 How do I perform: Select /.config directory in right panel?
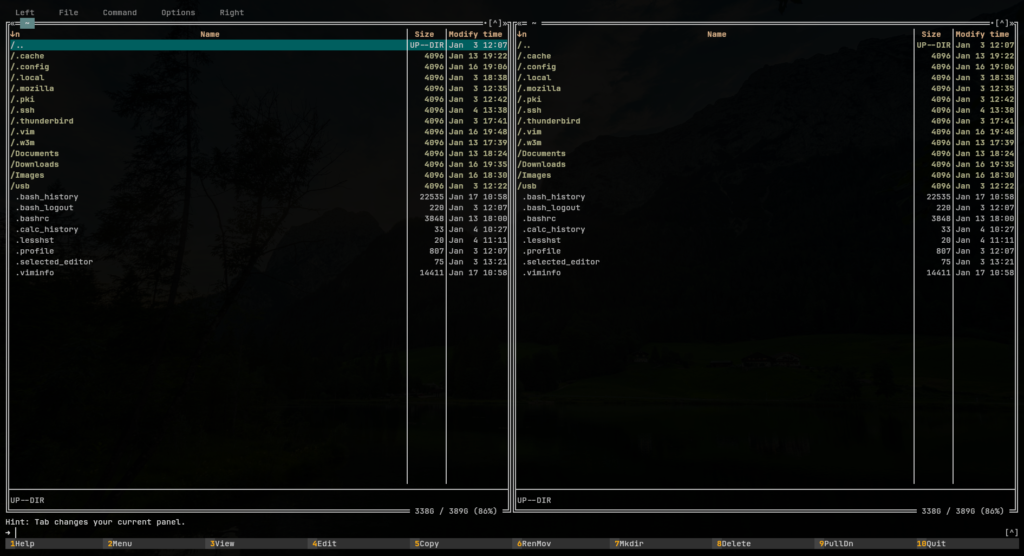coord(765,67)
